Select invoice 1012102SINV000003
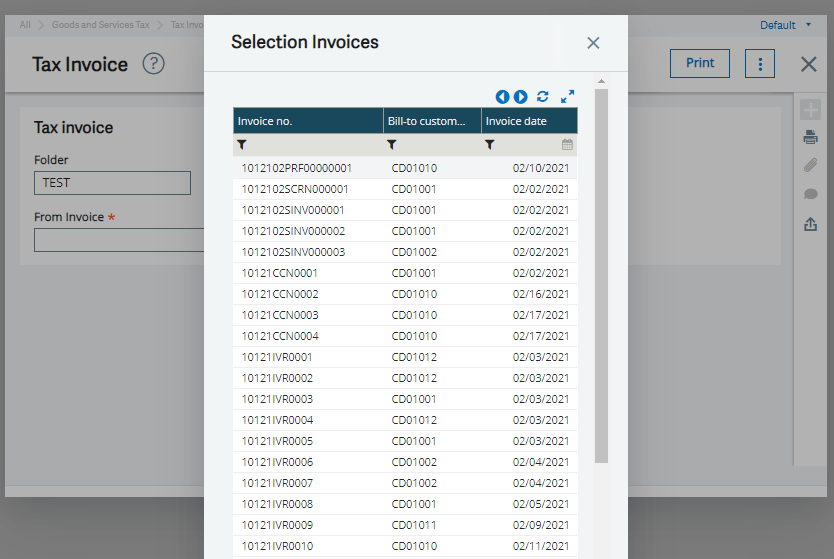Screen dimensions: 834x559 [405, 252]
